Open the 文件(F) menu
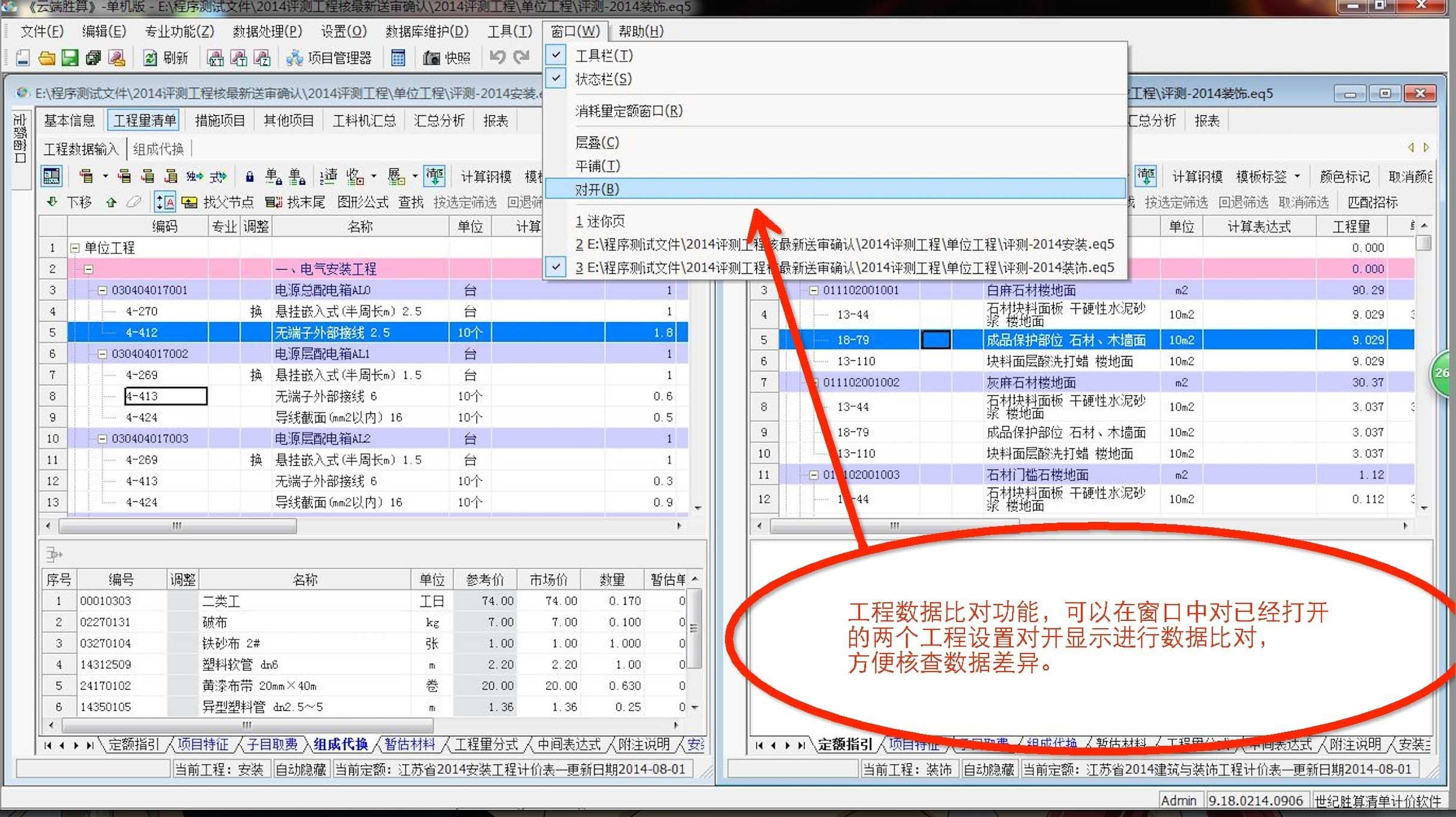Image resolution: width=1456 pixels, height=817 pixels. click(42, 31)
